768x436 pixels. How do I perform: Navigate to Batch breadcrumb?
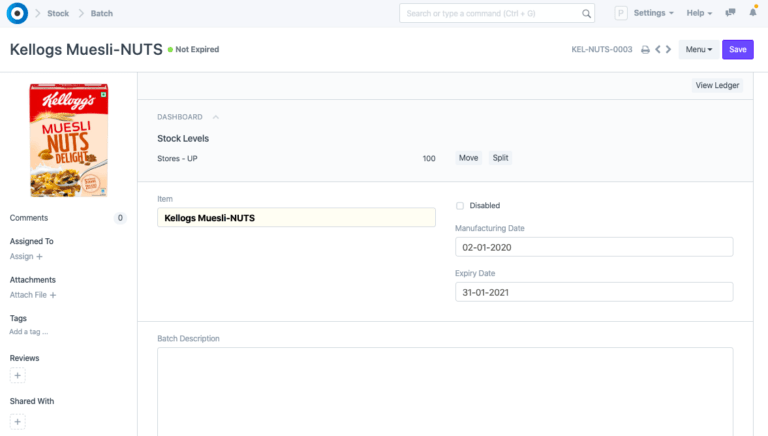pyautogui.click(x=102, y=13)
